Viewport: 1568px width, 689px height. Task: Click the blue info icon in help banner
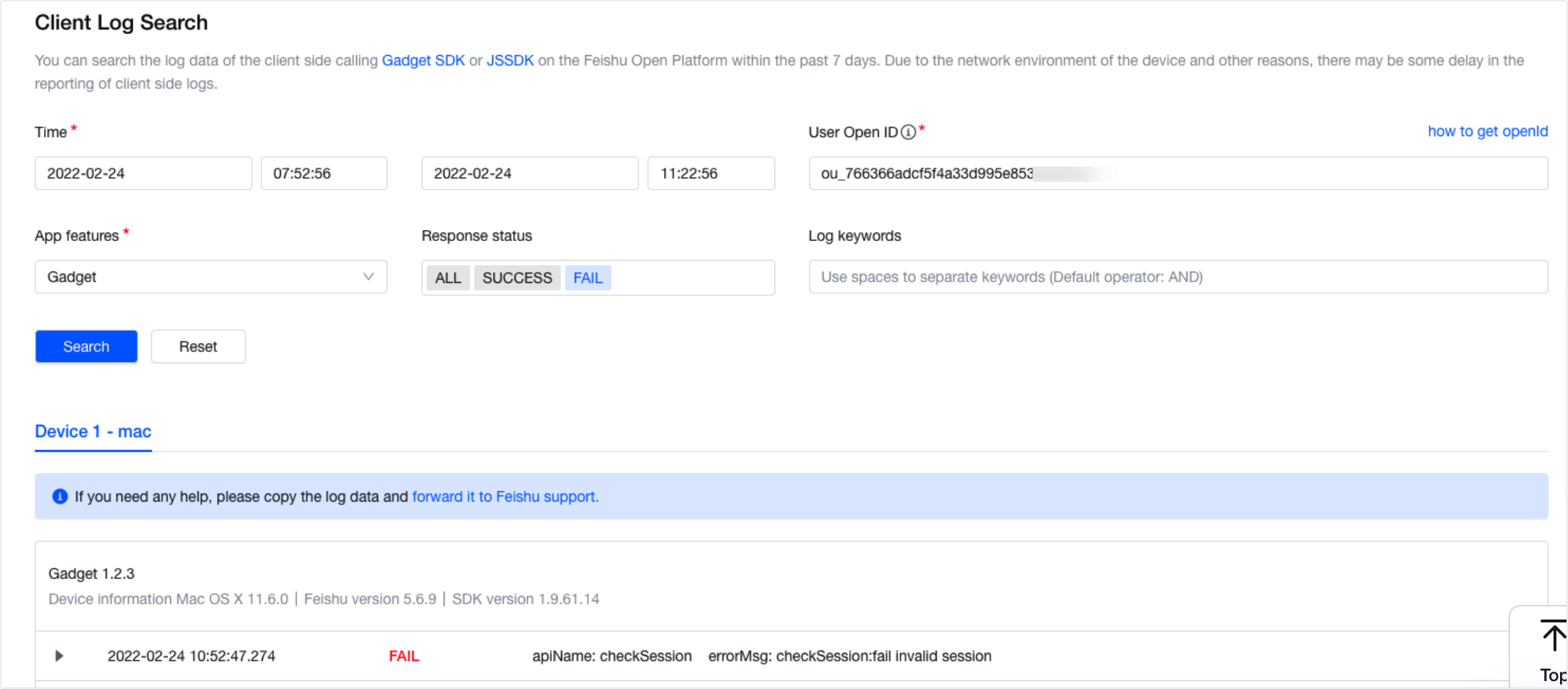pos(60,496)
